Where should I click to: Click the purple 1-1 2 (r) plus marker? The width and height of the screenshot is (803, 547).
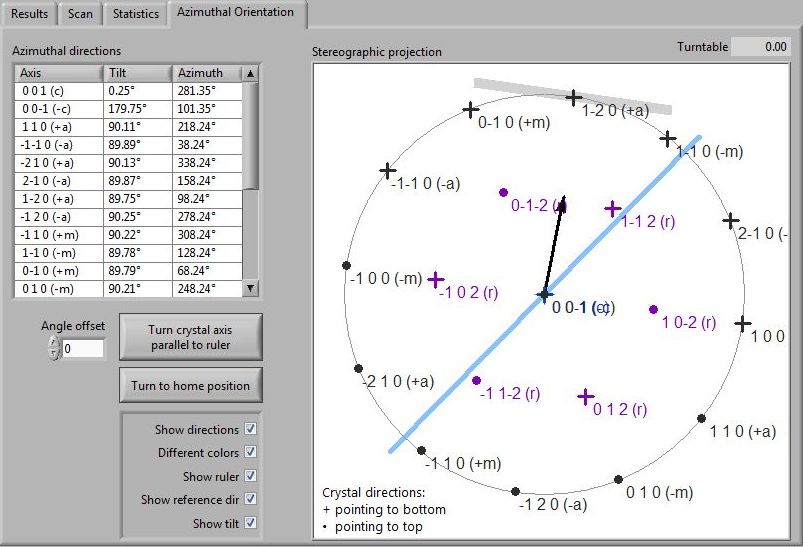(x=613, y=208)
